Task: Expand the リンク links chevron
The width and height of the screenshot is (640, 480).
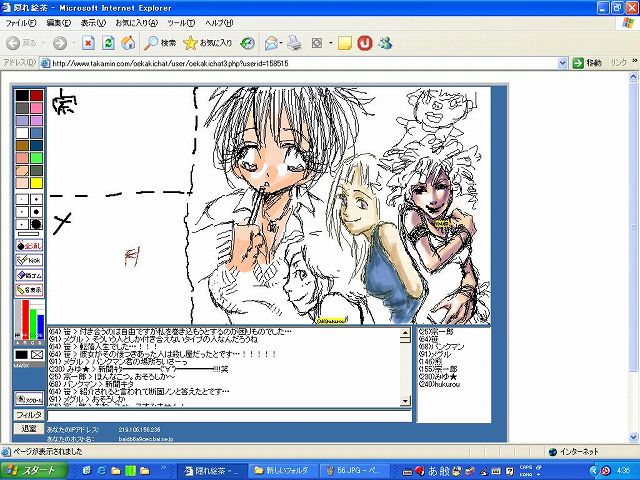Action: pos(635,62)
